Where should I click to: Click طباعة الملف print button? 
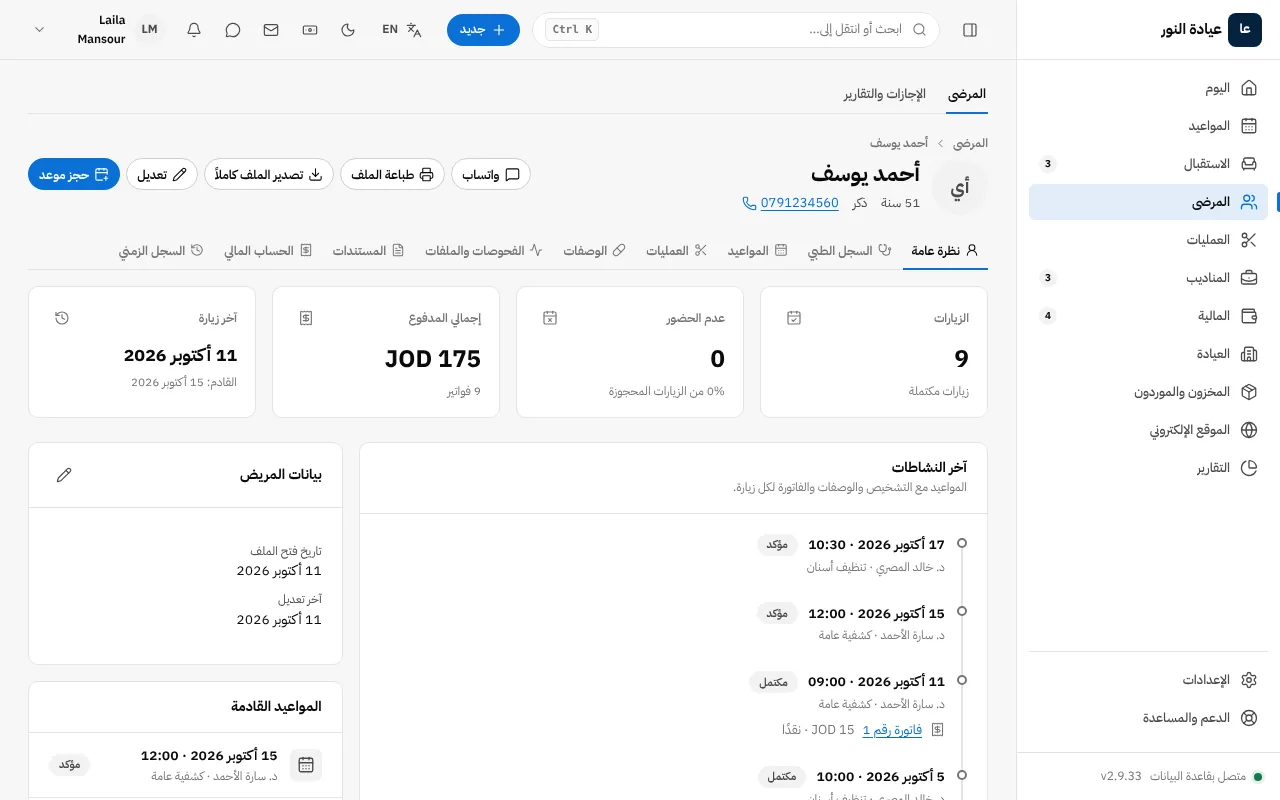pyautogui.click(x=392, y=174)
